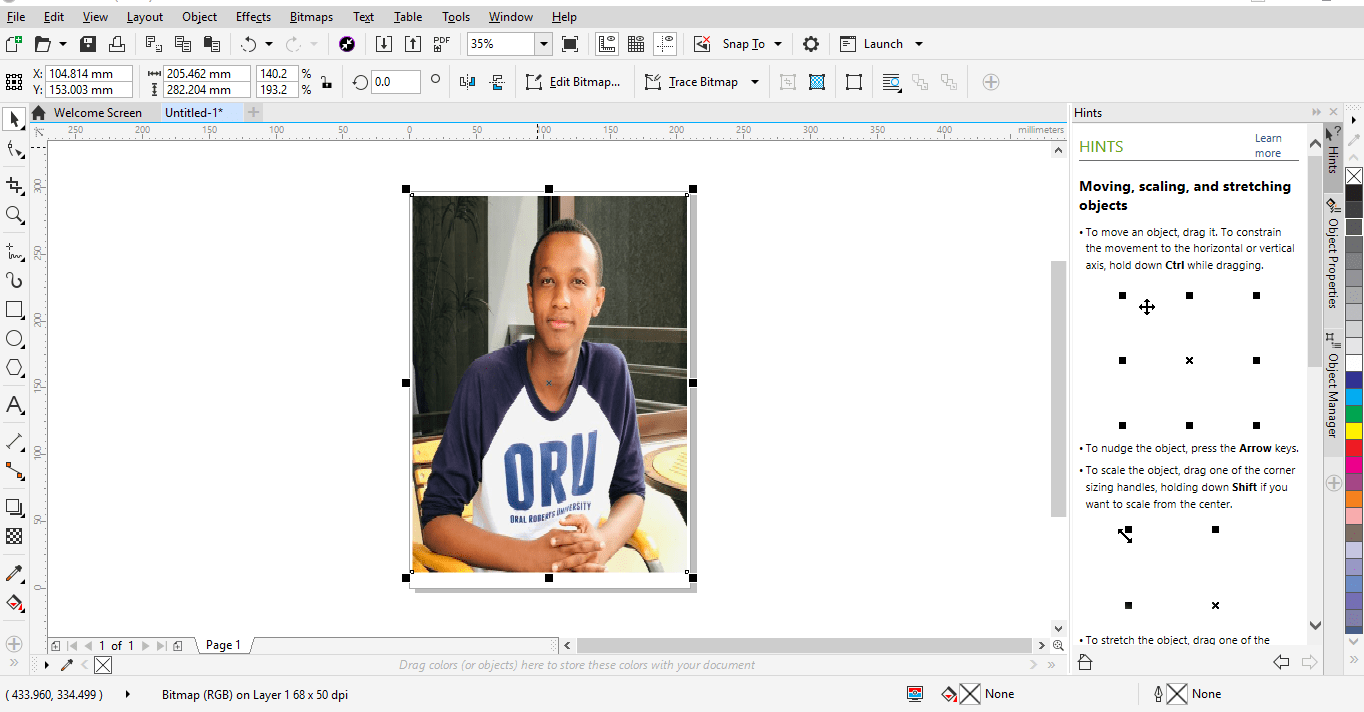Select the Text tool
The image size is (1364, 712).
(14, 405)
